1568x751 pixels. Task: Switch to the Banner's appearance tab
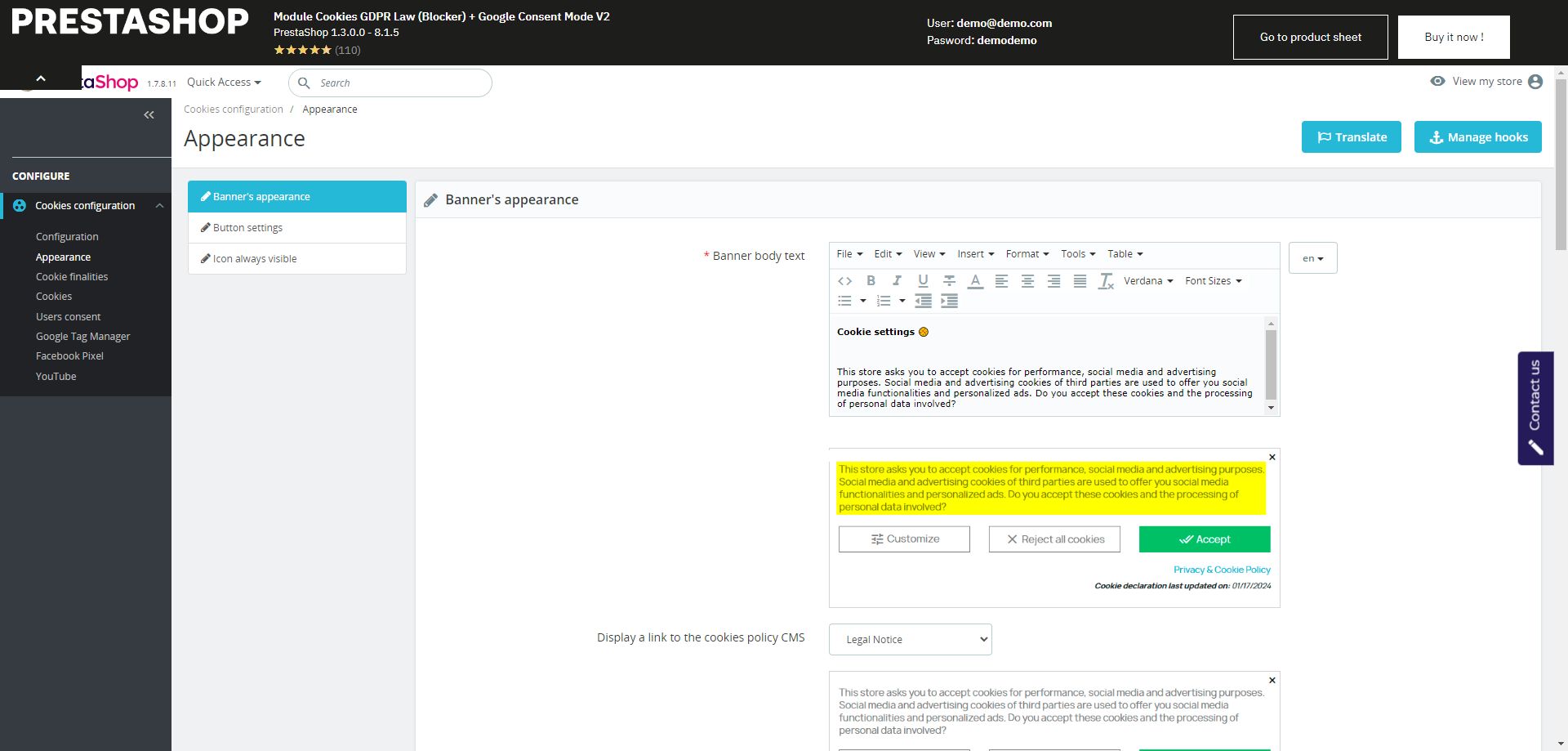(297, 197)
